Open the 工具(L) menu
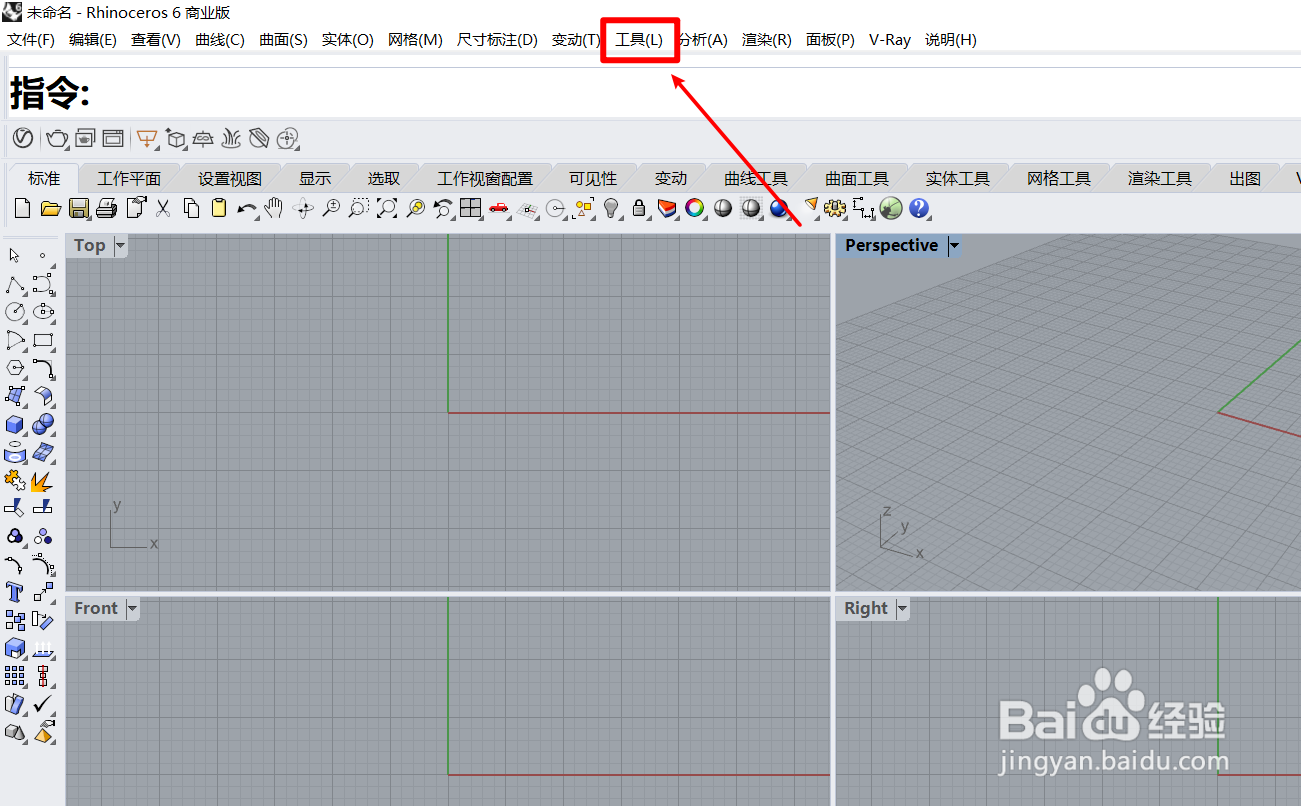Screen dimensions: 1301x806 (x=639, y=40)
